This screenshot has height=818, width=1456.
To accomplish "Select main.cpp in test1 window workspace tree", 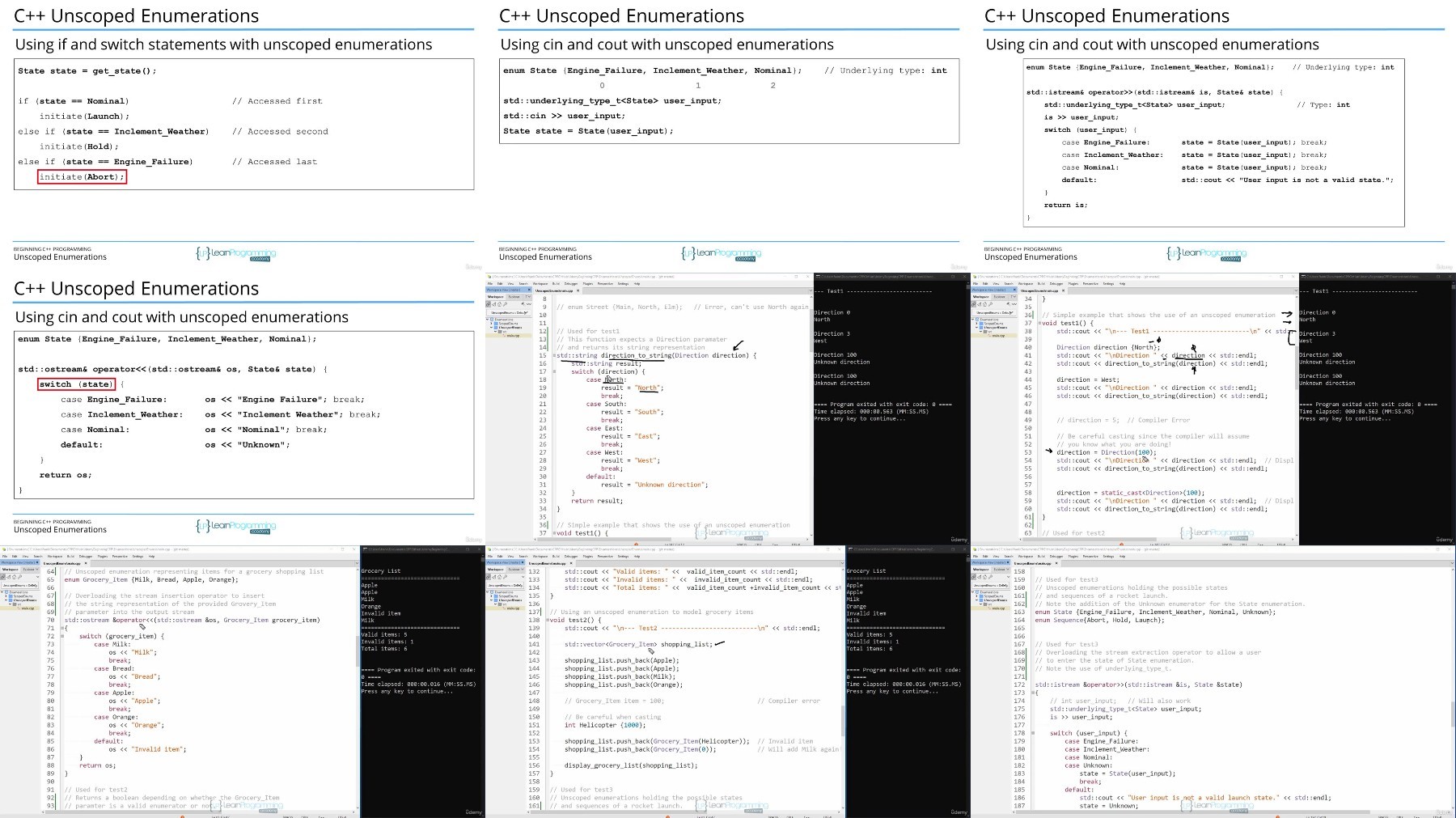I will click(998, 336).
